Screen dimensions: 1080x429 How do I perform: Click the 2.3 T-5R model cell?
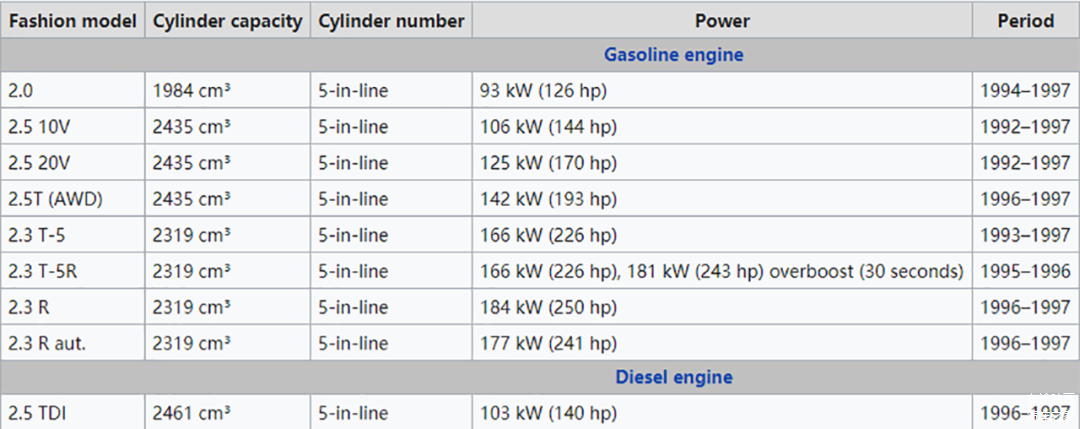[44, 271]
